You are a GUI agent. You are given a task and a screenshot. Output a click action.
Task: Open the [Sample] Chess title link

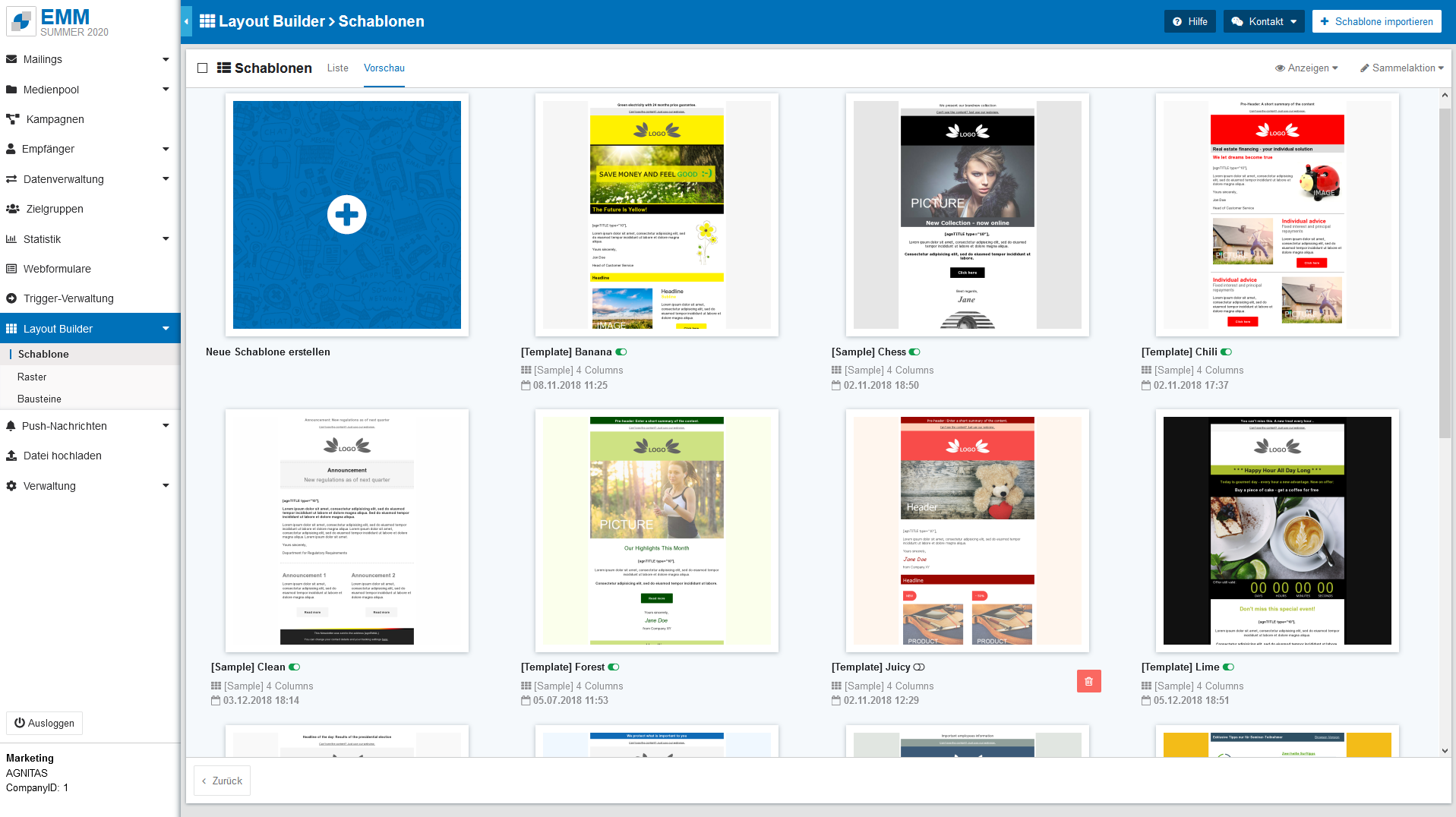(869, 352)
